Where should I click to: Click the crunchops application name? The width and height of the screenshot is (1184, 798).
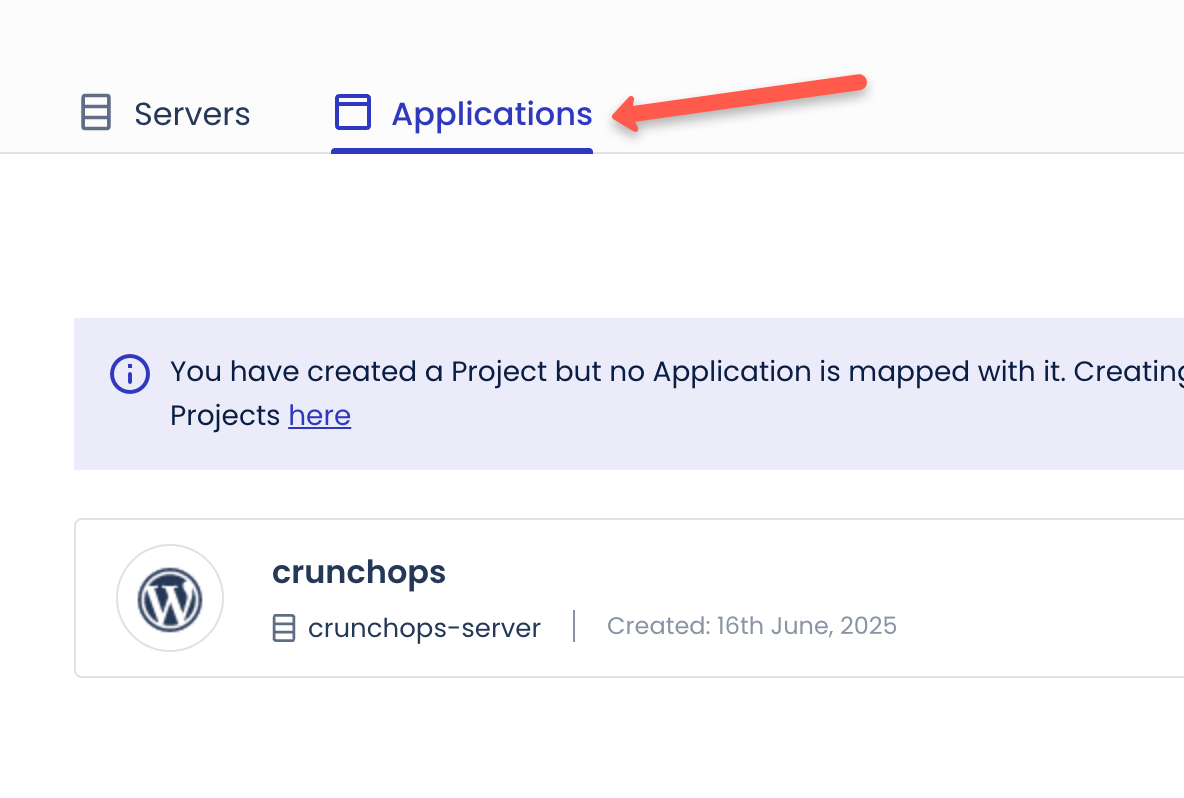click(x=358, y=572)
